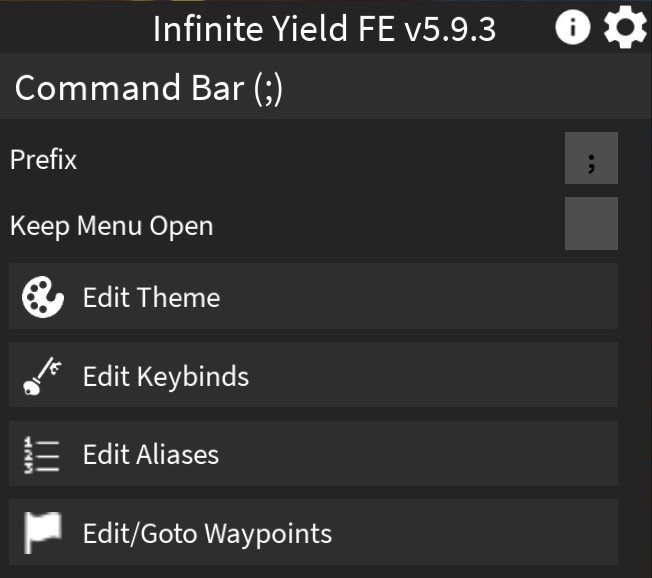The image size is (652, 578).
Task: Click the Prefix input box
Action: coord(591,159)
